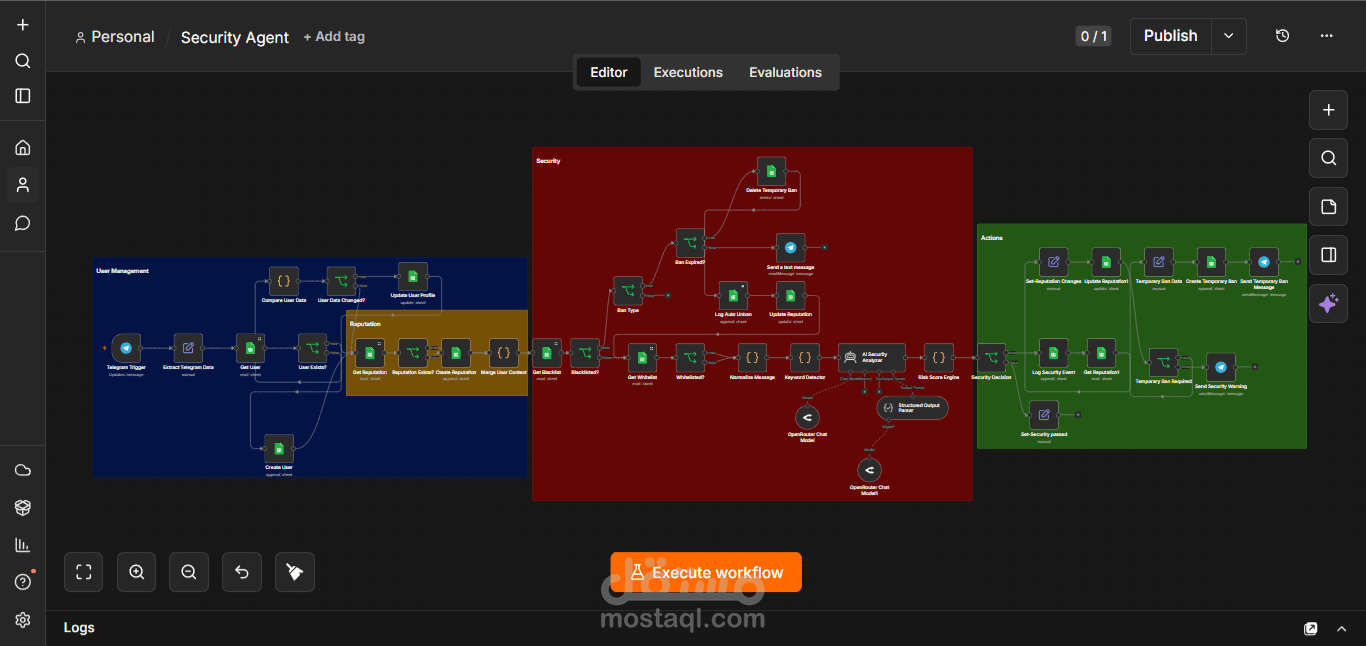
Task: Click the Log Auto Unban node
Action: pos(733,296)
